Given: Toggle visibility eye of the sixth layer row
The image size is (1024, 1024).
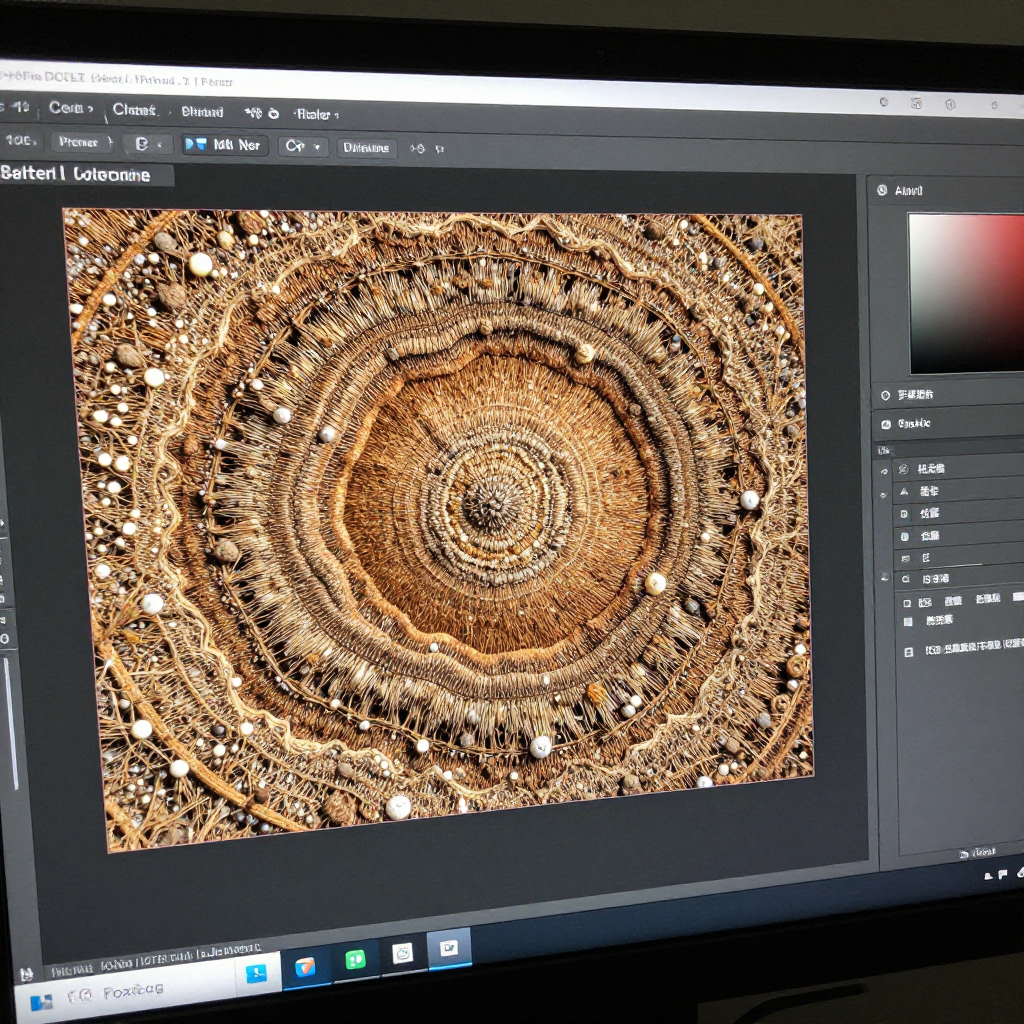Looking at the screenshot, I should click(x=885, y=577).
